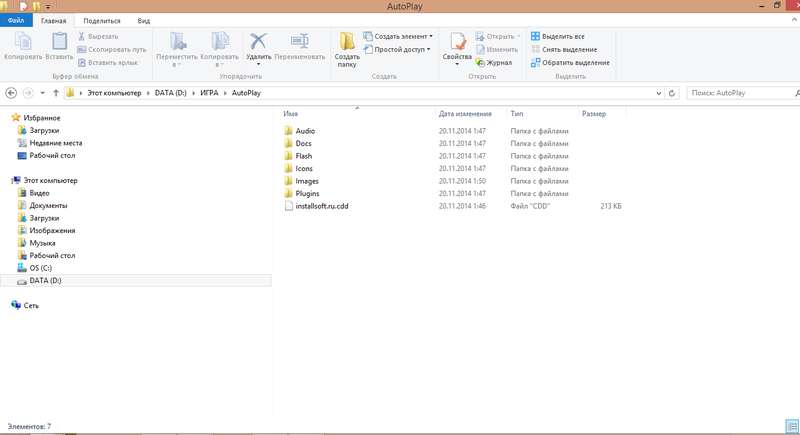
Task: Click Вырезать scissors icon
Action: (x=82, y=36)
